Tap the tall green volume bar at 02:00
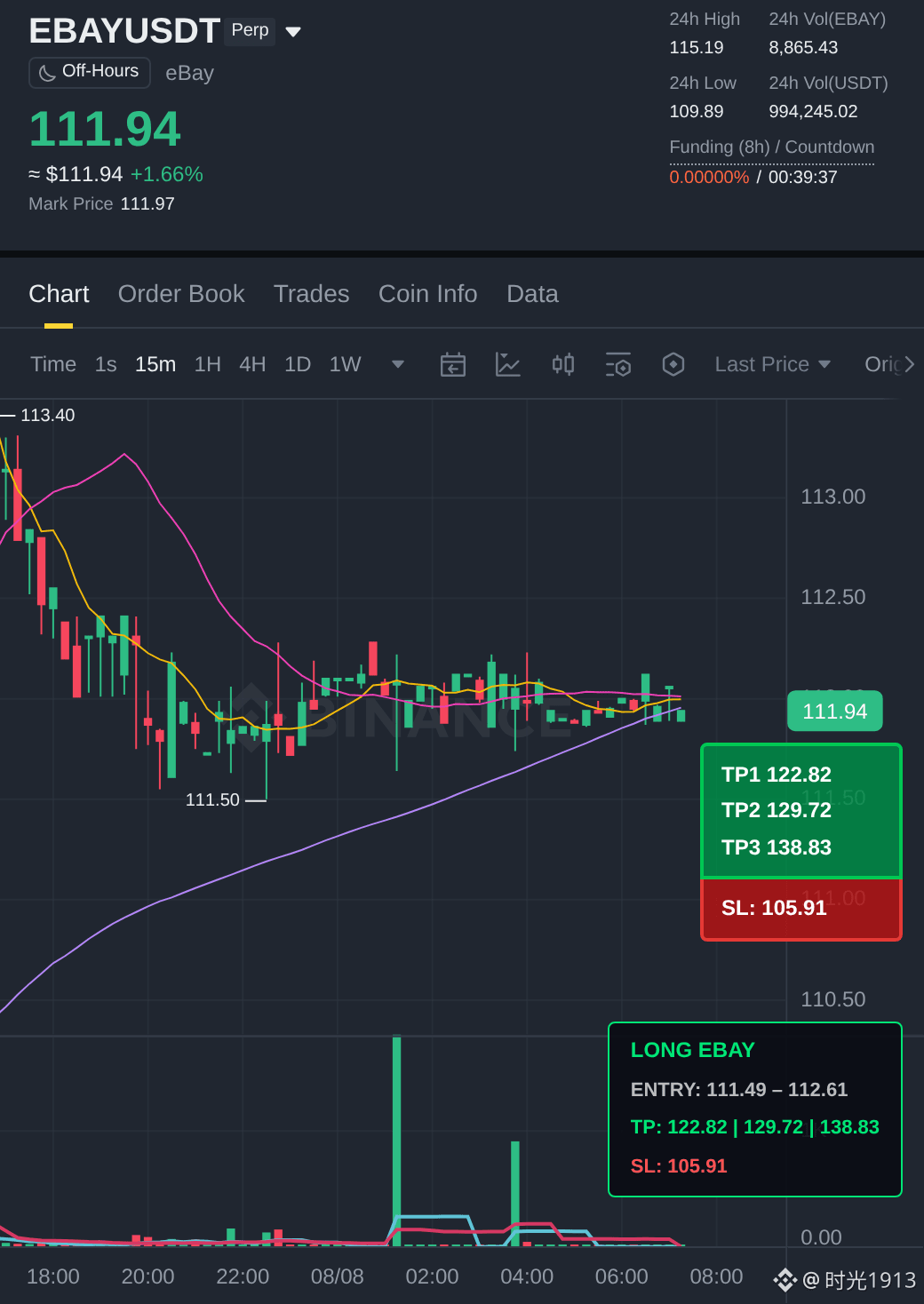The image size is (924, 1304). tap(396, 1141)
